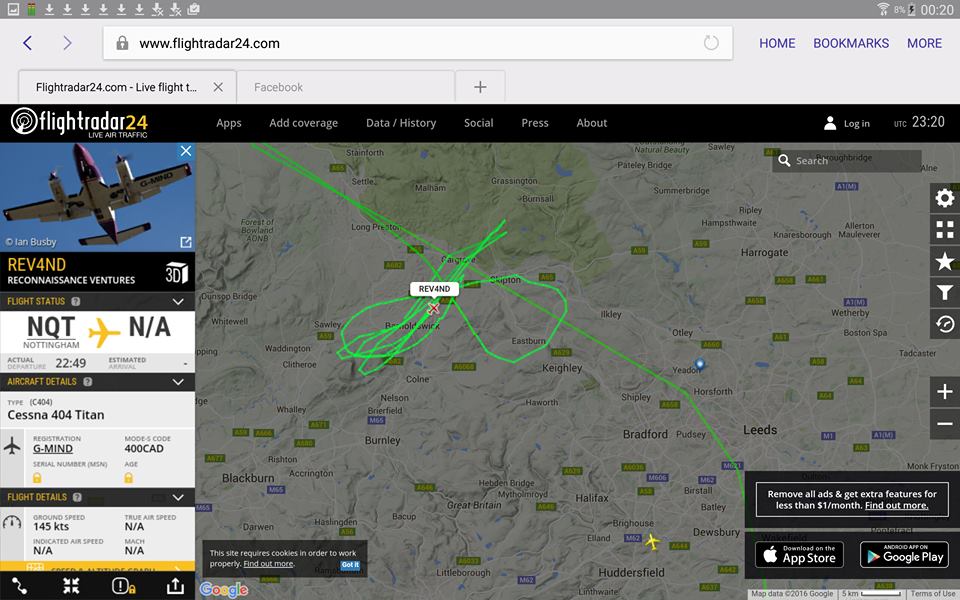Show flight route icon in bottom bar
This screenshot has width=960, height=600.
(x=20, y=586)
